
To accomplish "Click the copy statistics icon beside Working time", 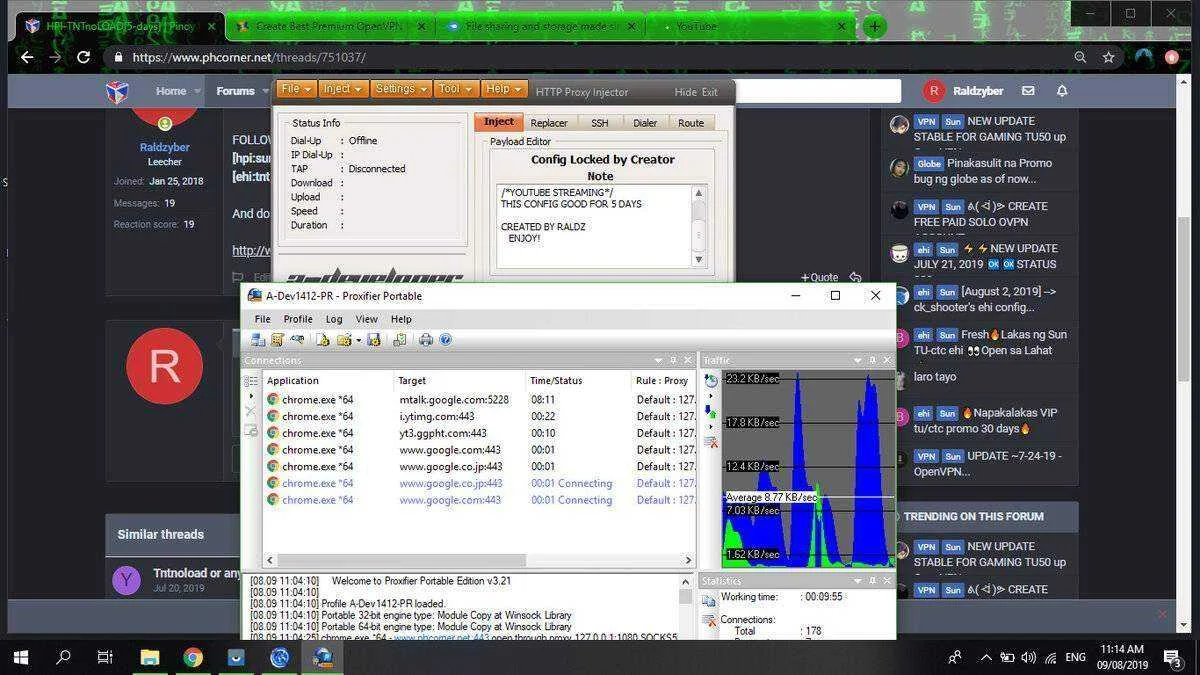I will click(x=709, y=600).
